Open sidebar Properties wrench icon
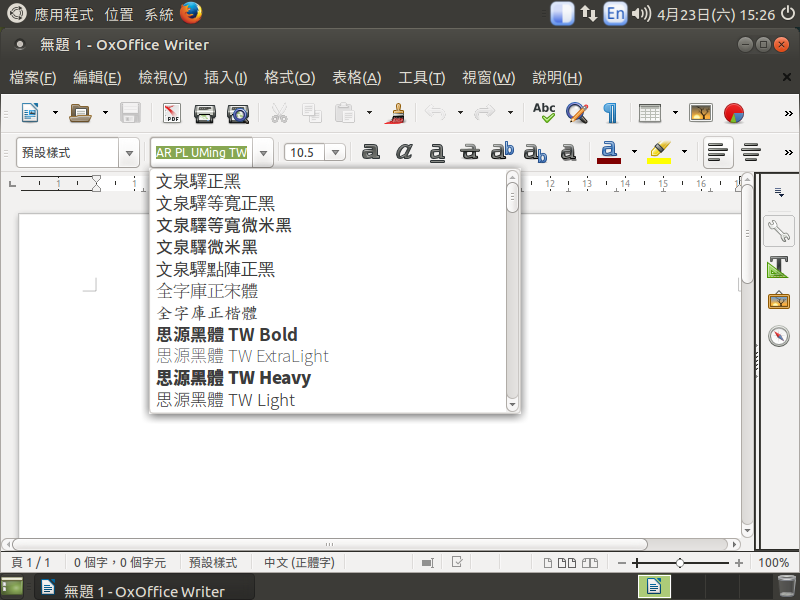 coord(779,231)
